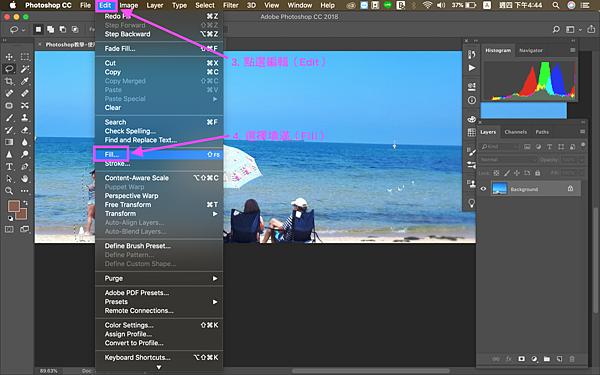Viewport: 600px width, 375px height.
Task: Hide the Background layer with eye icon
Action: (483, 189)
